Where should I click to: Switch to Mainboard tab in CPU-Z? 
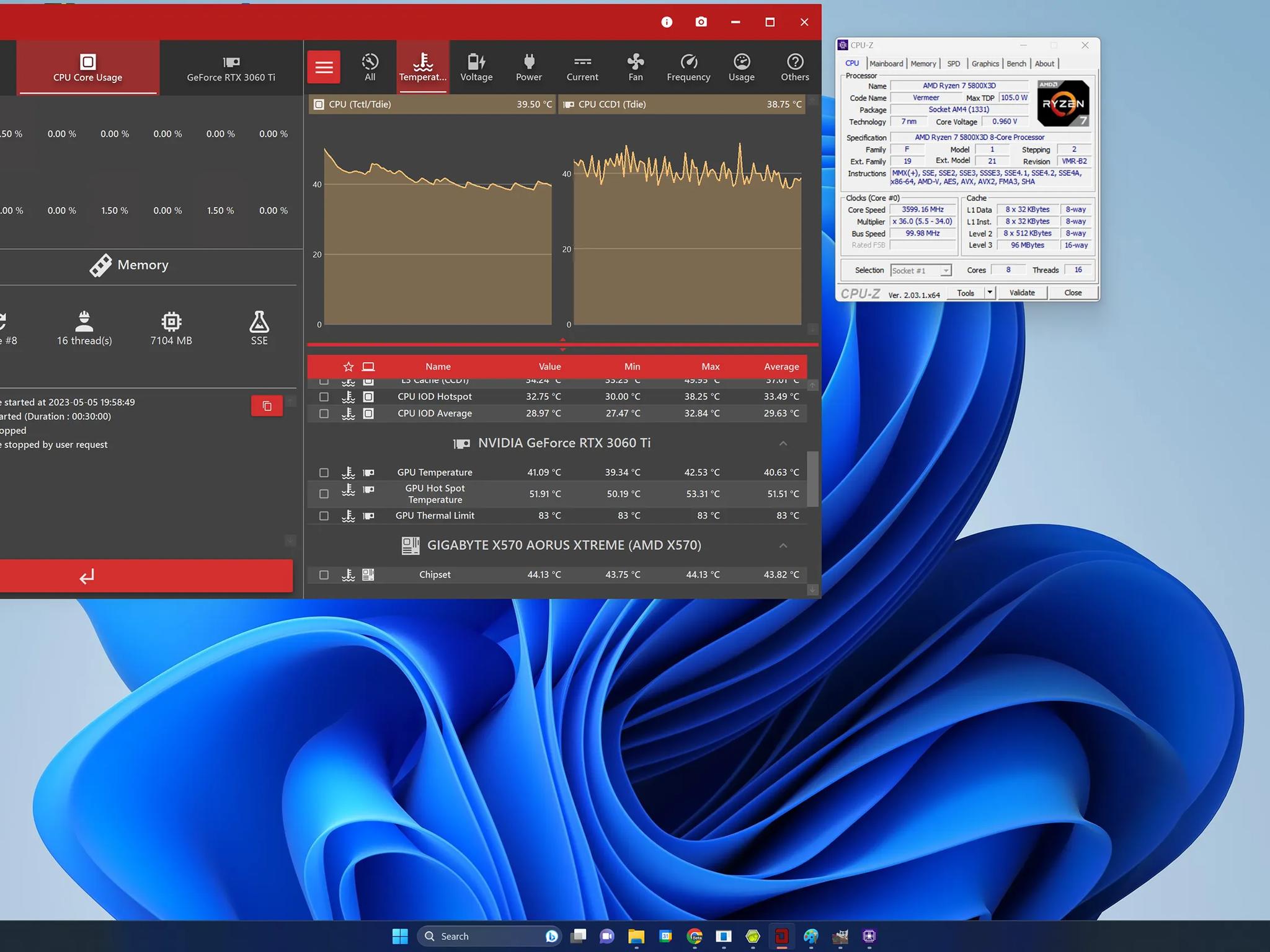tap(886, 64)
